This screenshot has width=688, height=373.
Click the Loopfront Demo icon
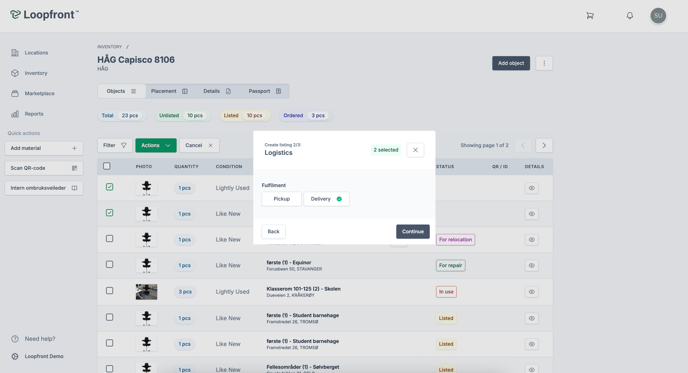(x=15, y=356)
